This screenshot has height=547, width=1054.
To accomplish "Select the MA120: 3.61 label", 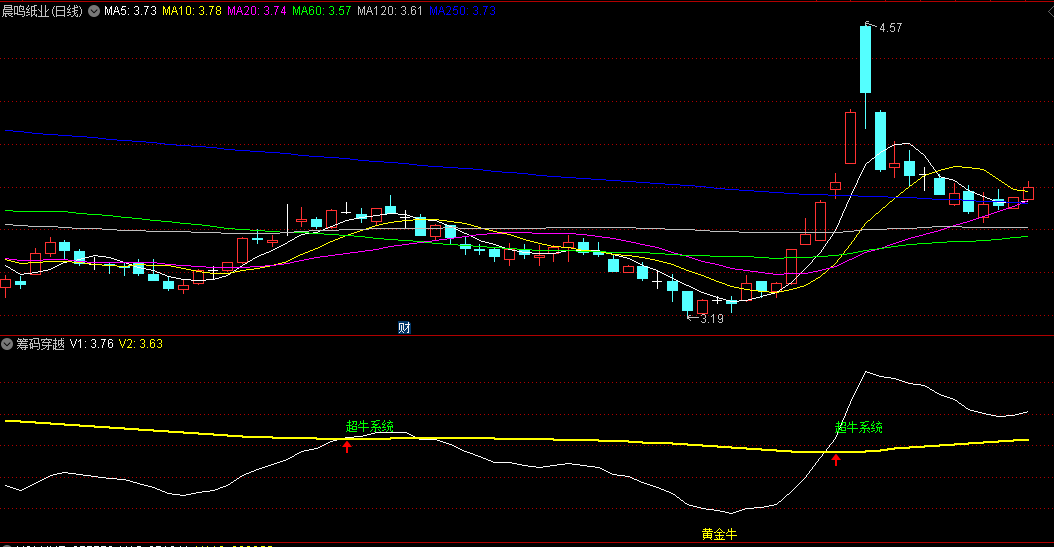I will click(x=390, y=11).
